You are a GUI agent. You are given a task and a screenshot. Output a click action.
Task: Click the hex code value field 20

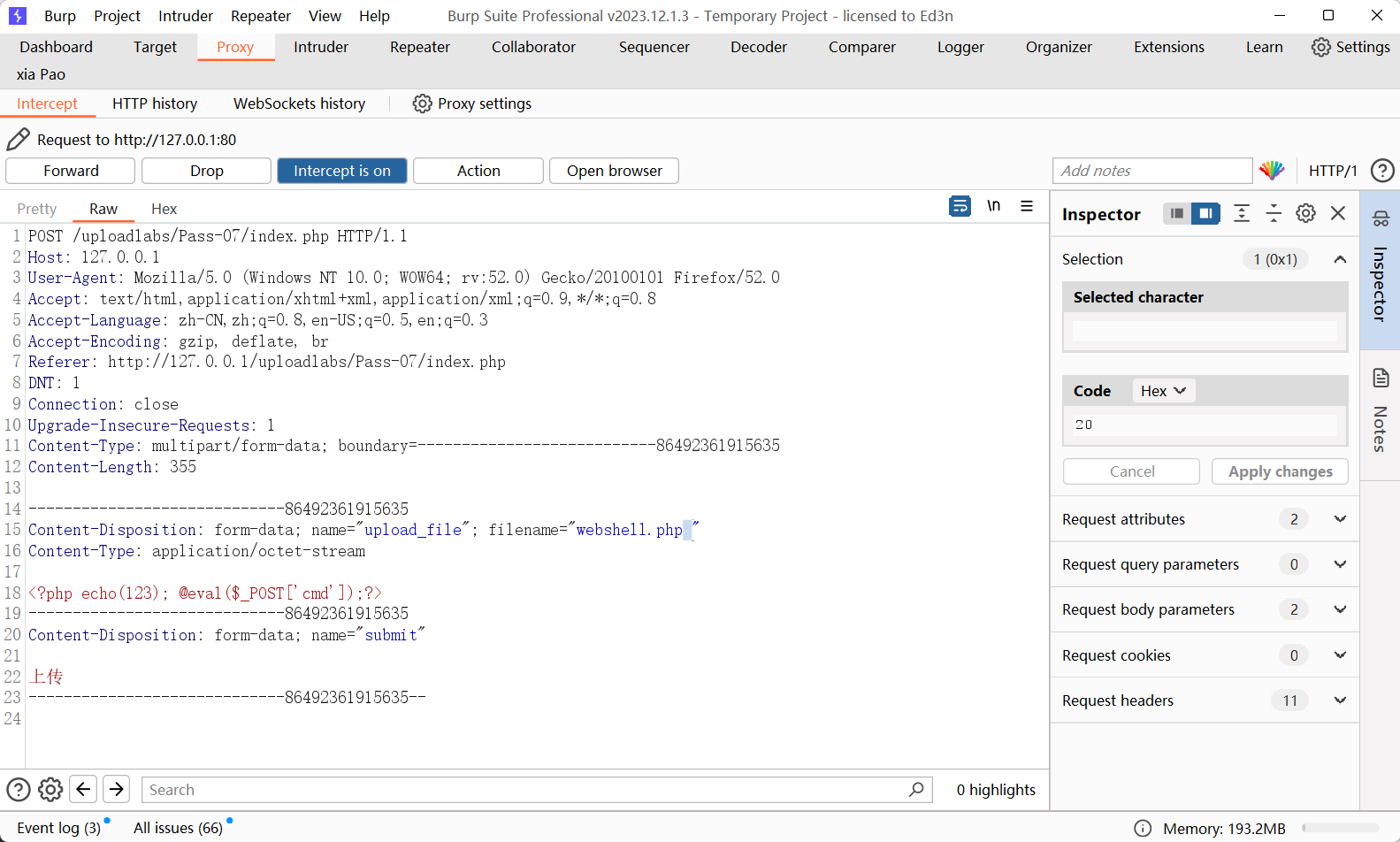(1205, 425)
